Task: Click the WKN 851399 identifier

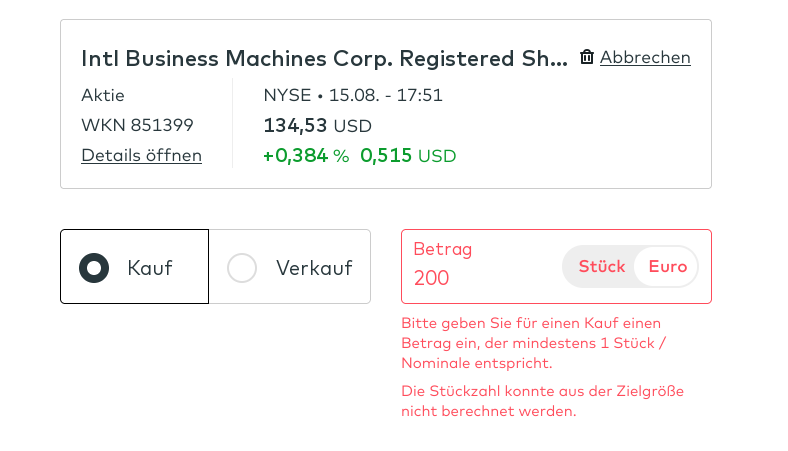Action: (137, 125)
